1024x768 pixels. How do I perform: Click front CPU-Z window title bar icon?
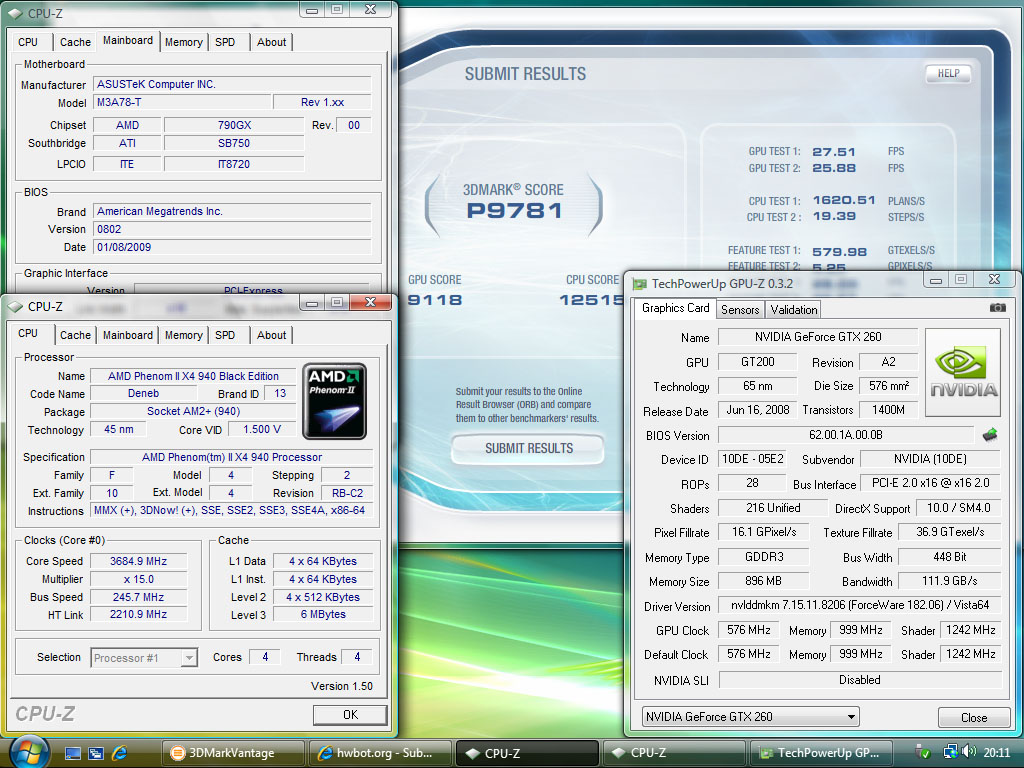pyautogui.click(x=14, y=306)
